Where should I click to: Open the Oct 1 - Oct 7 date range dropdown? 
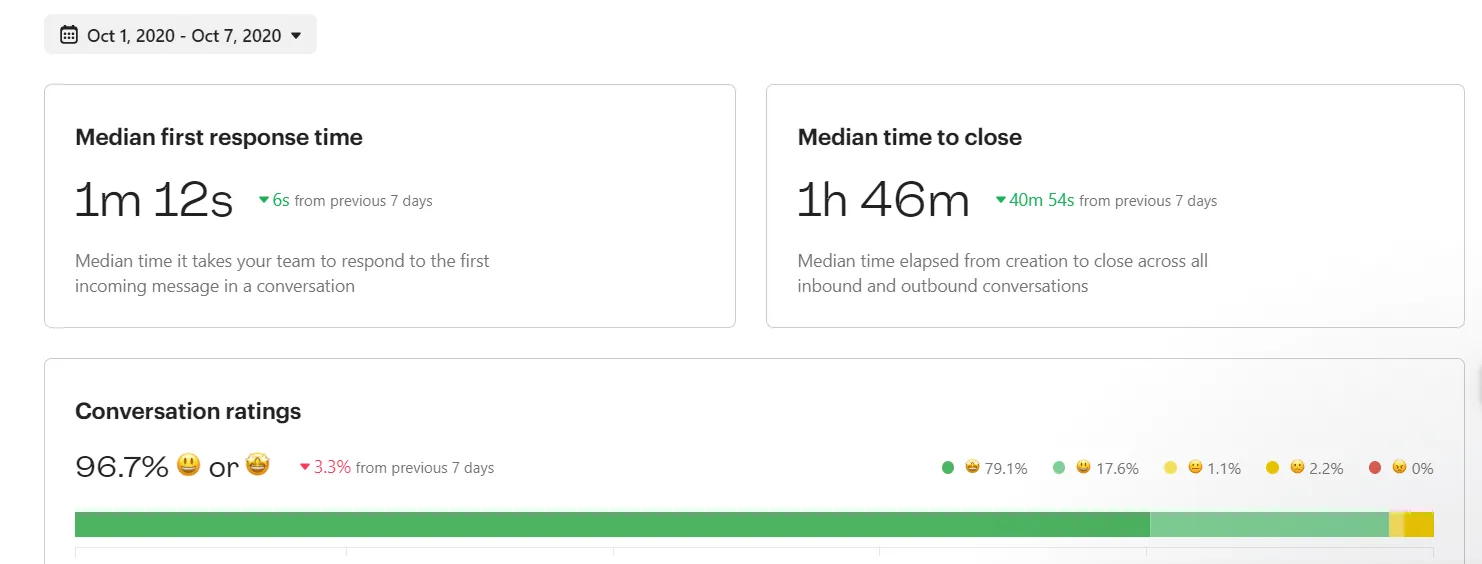(180, 35)
